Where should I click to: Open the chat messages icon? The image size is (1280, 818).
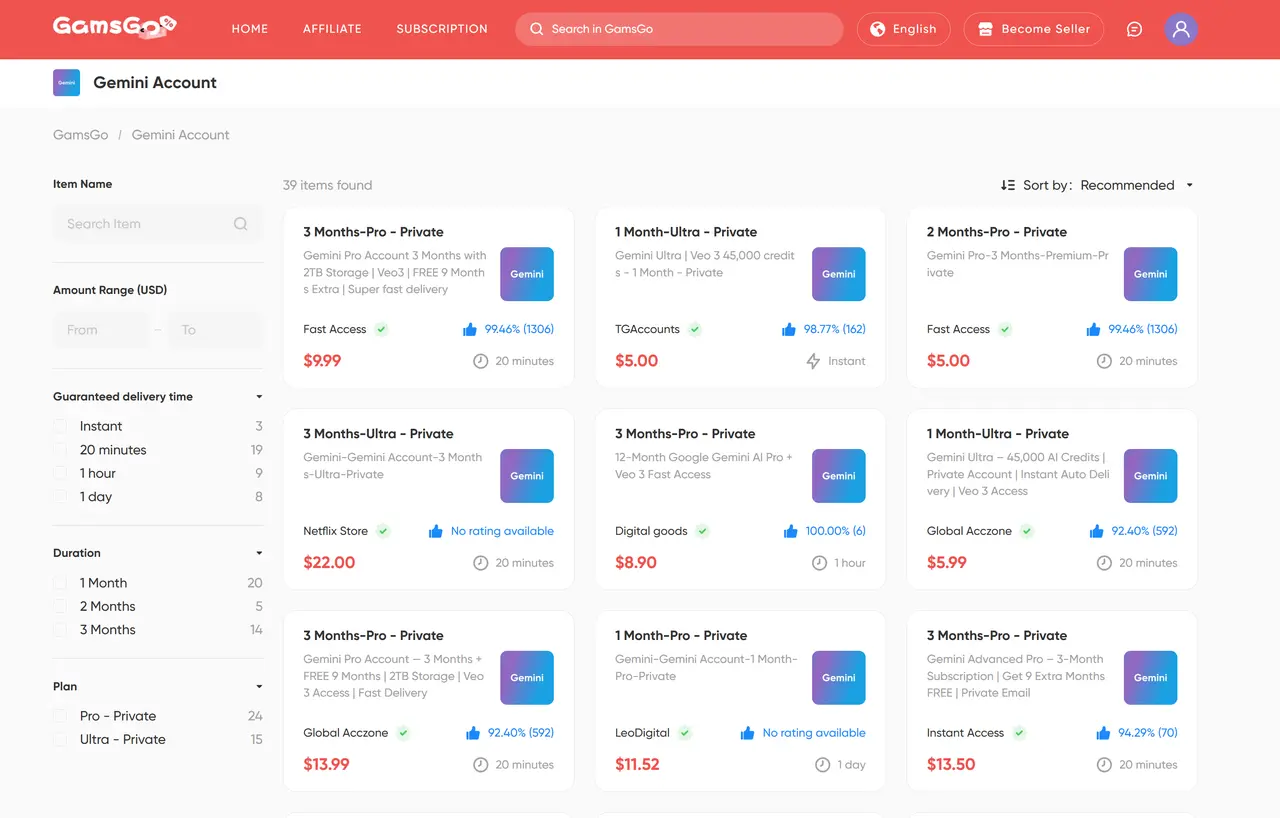tap(1134, 29)
